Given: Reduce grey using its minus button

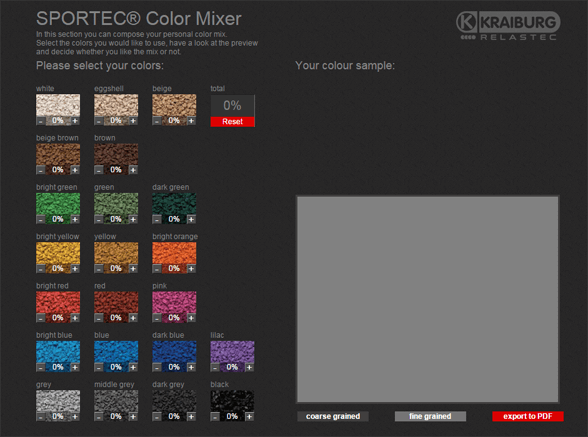Looking at the screenshot, I should (x=40, y=417).
